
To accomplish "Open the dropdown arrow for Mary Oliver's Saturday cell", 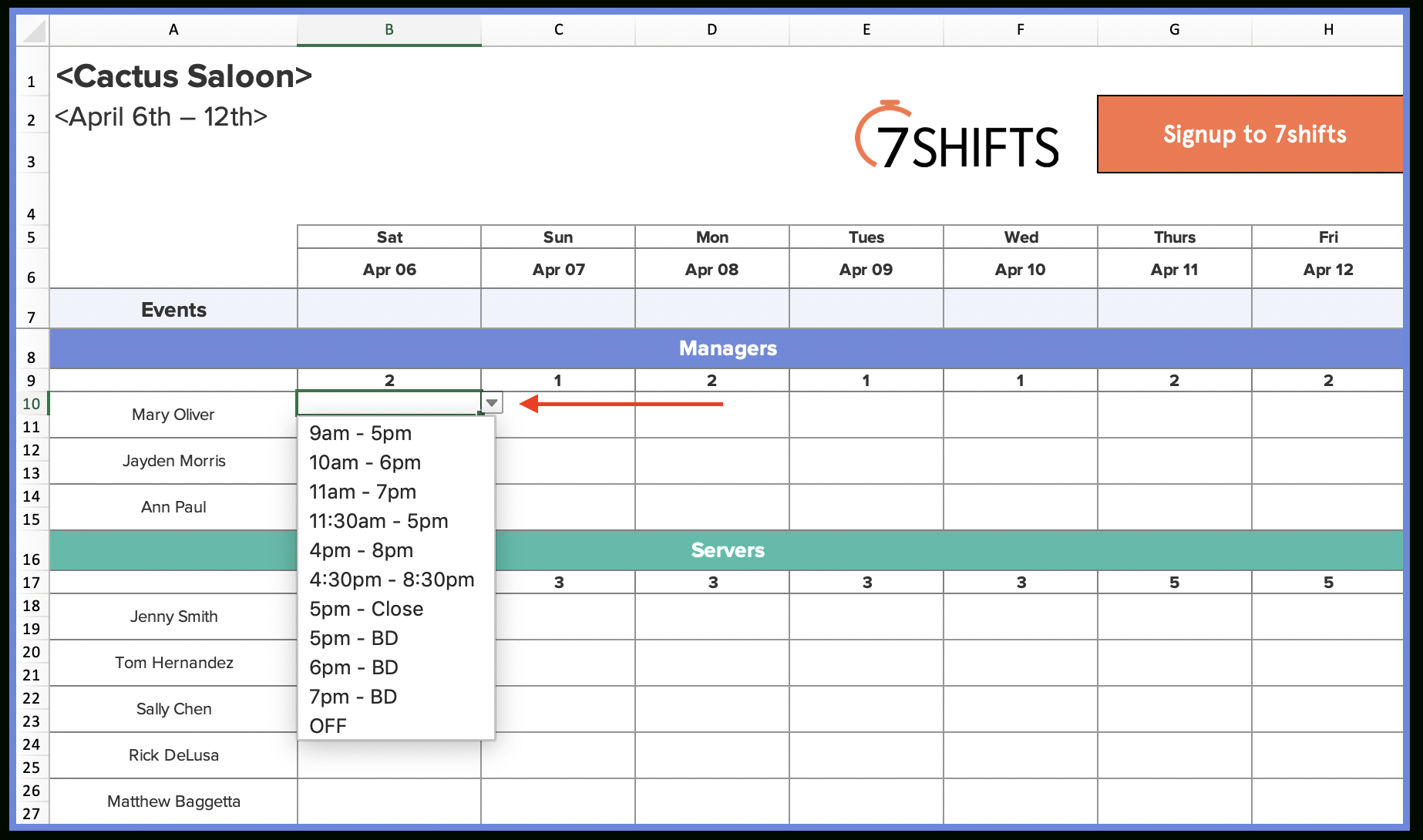I will [492, 403].
